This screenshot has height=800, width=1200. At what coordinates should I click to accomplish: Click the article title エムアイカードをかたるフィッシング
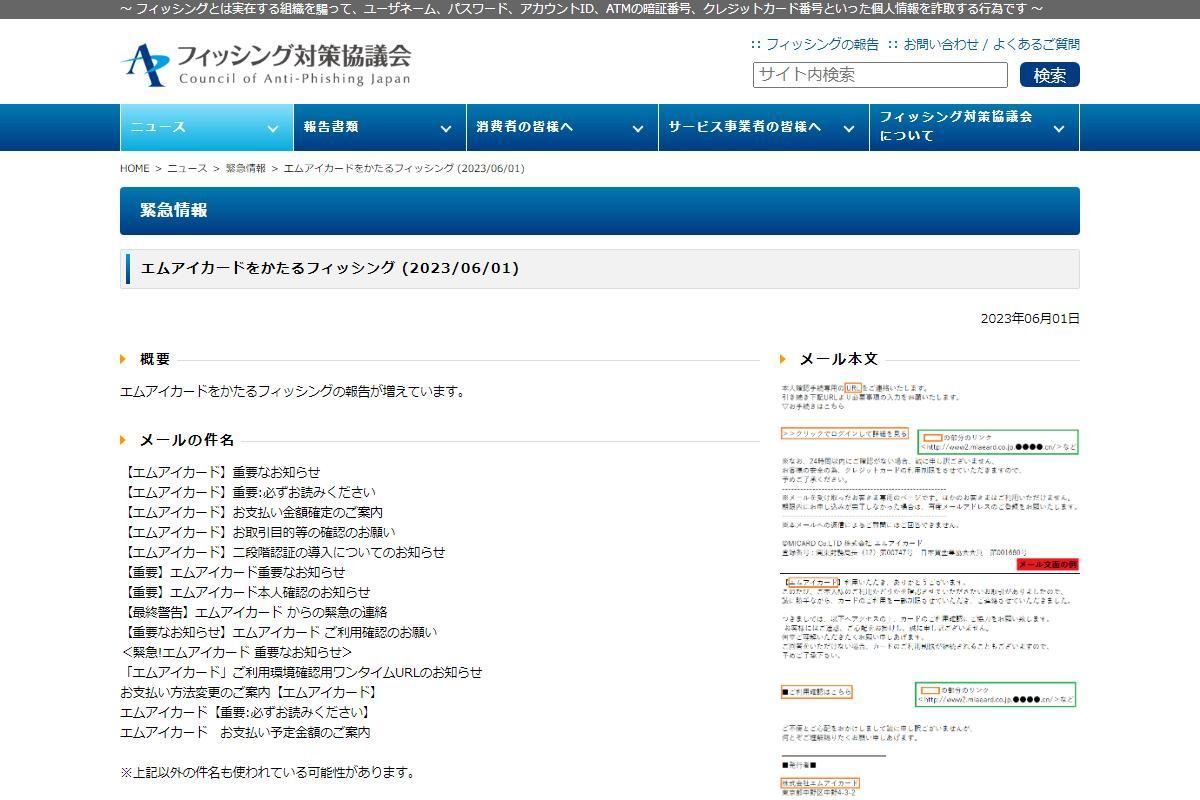point(330,268)
